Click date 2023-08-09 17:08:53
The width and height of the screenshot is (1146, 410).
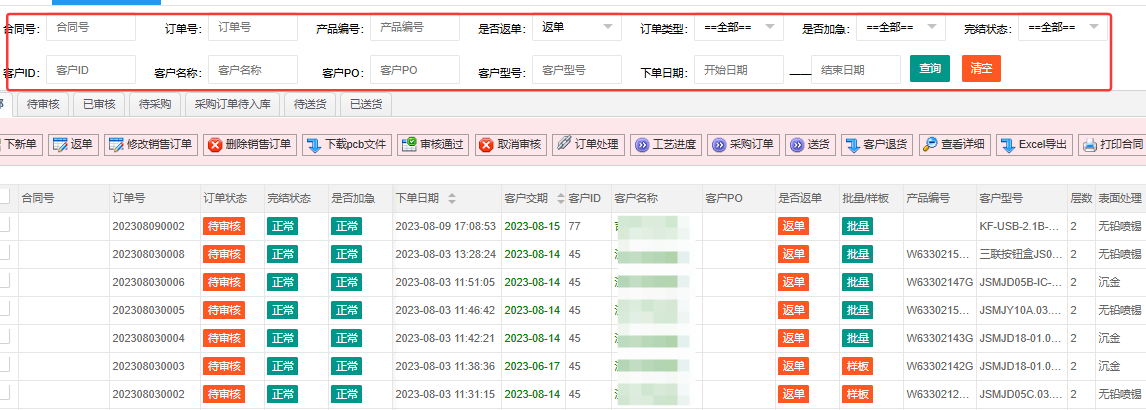point(446,227)
